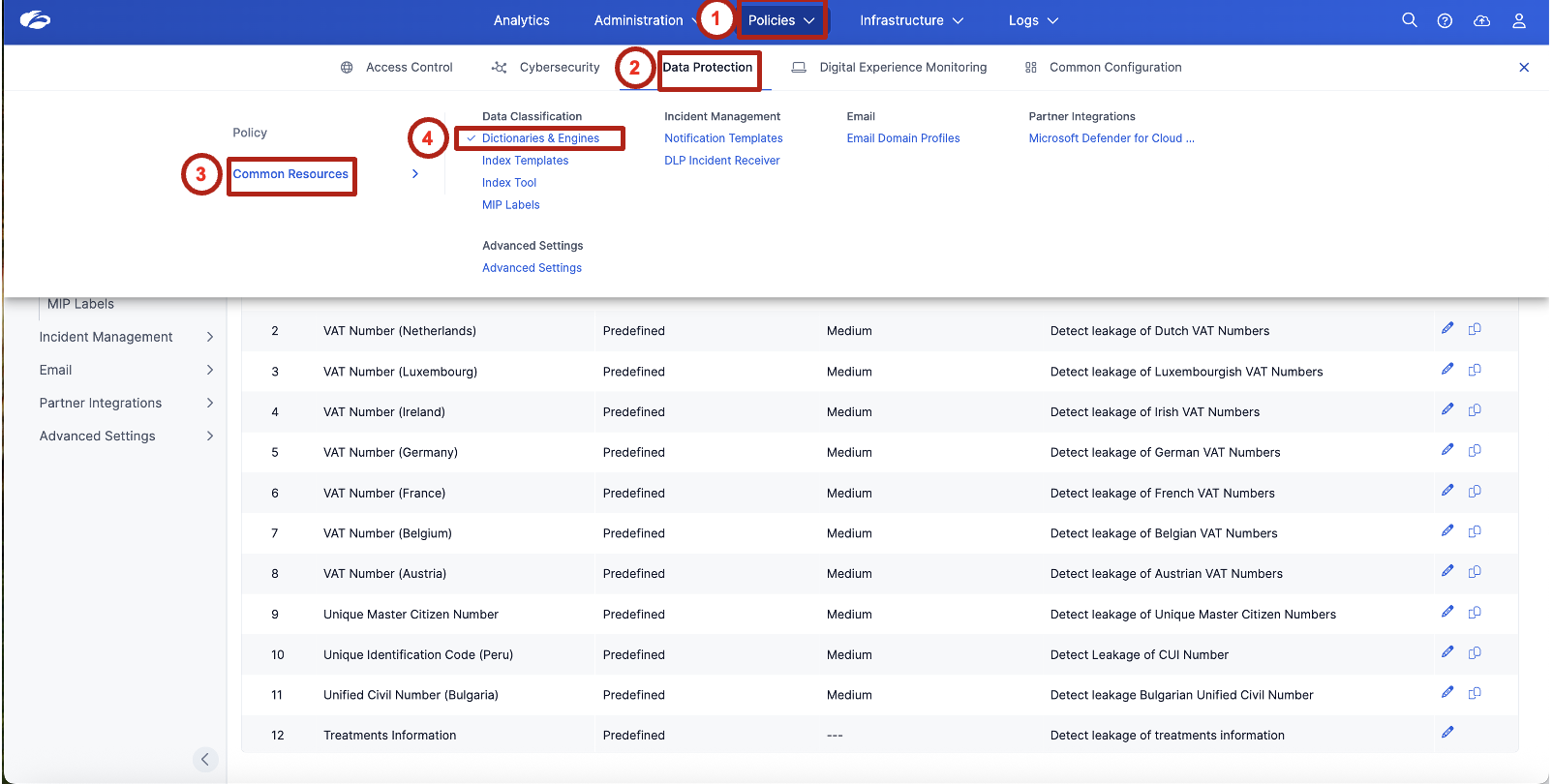Edit the Treatments Information dictionary row
Screen dimensions: 1553x784
point(1446,733)
